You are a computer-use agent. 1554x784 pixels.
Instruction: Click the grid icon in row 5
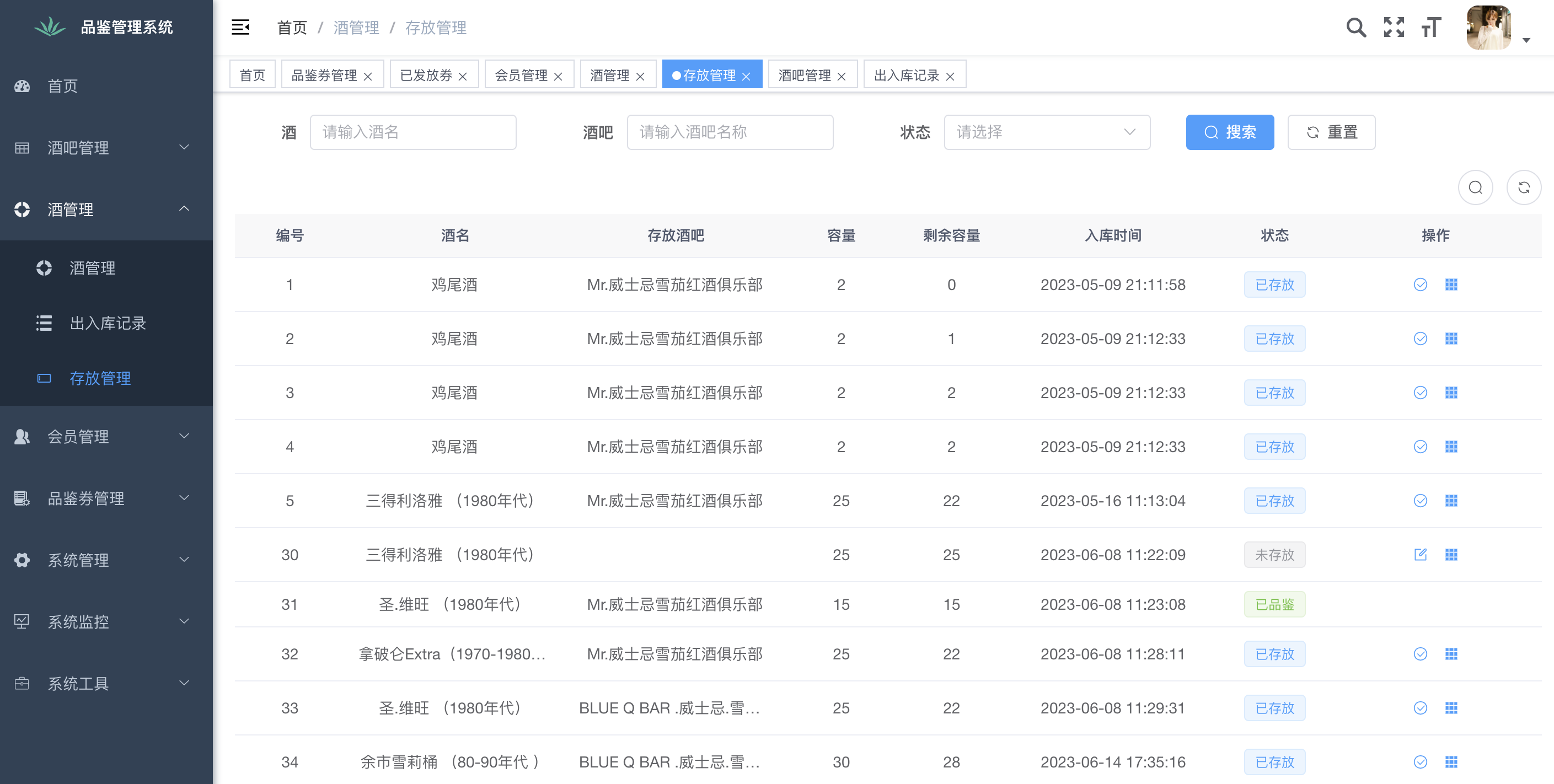click(x=1451, y=501)
